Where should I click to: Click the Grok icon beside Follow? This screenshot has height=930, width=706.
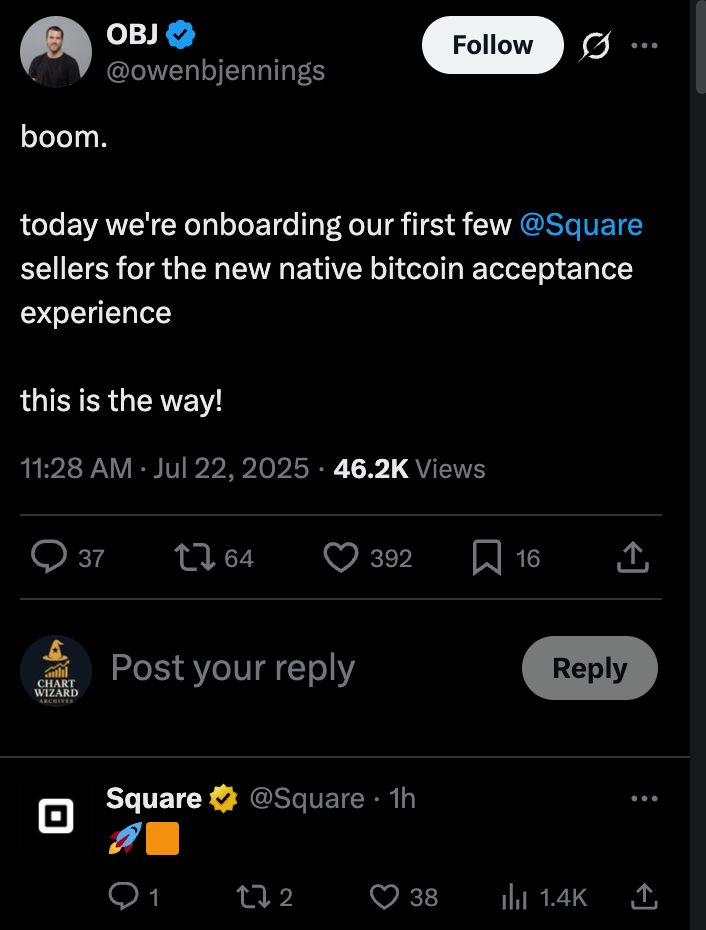596,46
